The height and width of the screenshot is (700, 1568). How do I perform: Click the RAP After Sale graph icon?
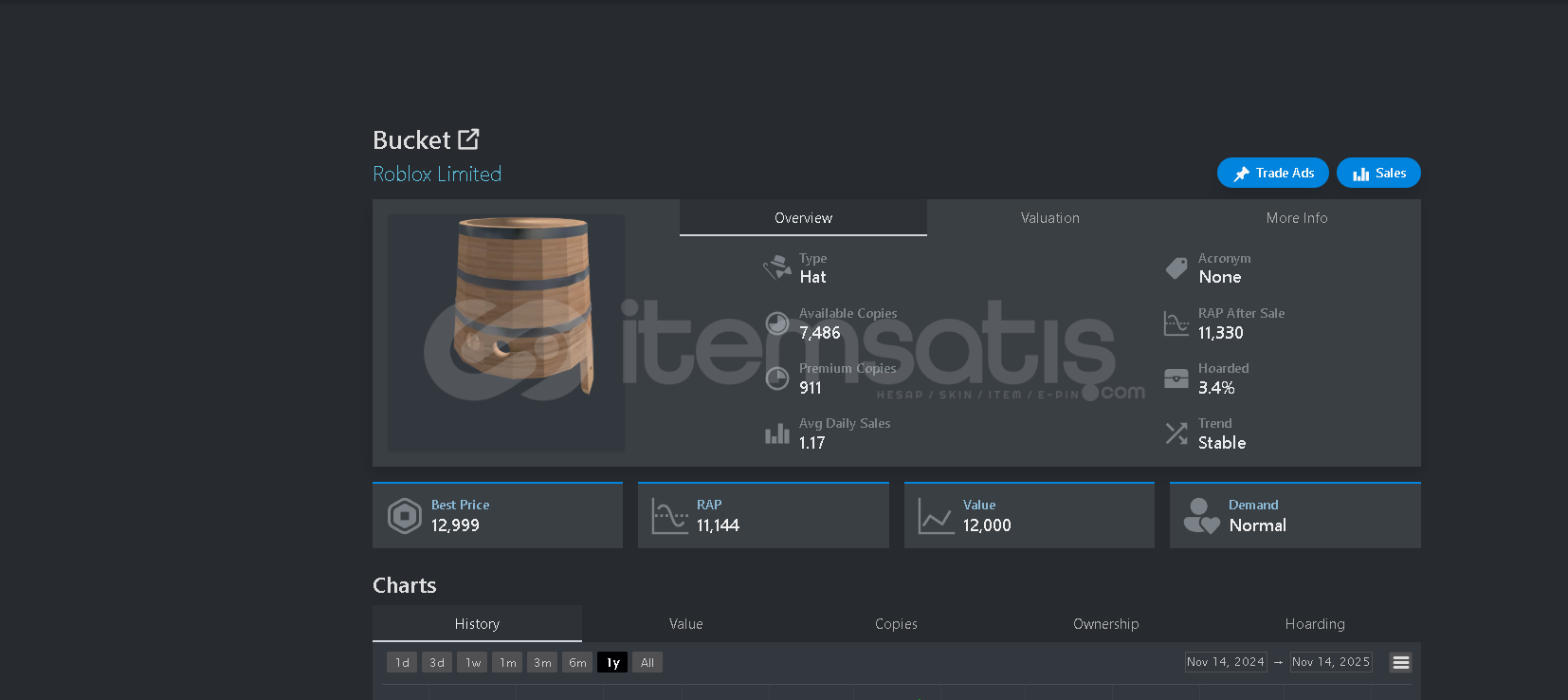[x=1176, y=323]
